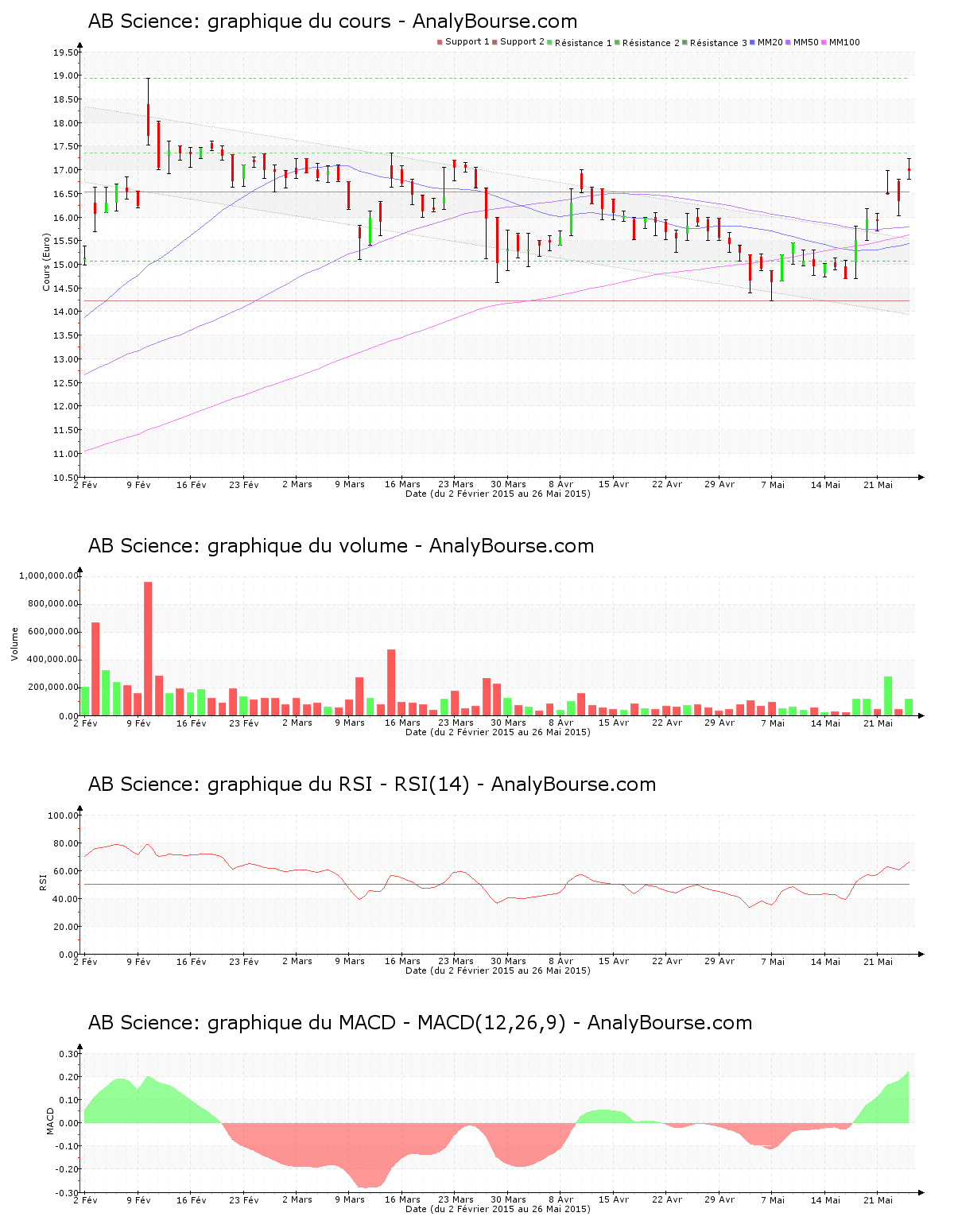Select the Résistance 2 legend label
The image size is (954, 1232).
tap(651, 42)
